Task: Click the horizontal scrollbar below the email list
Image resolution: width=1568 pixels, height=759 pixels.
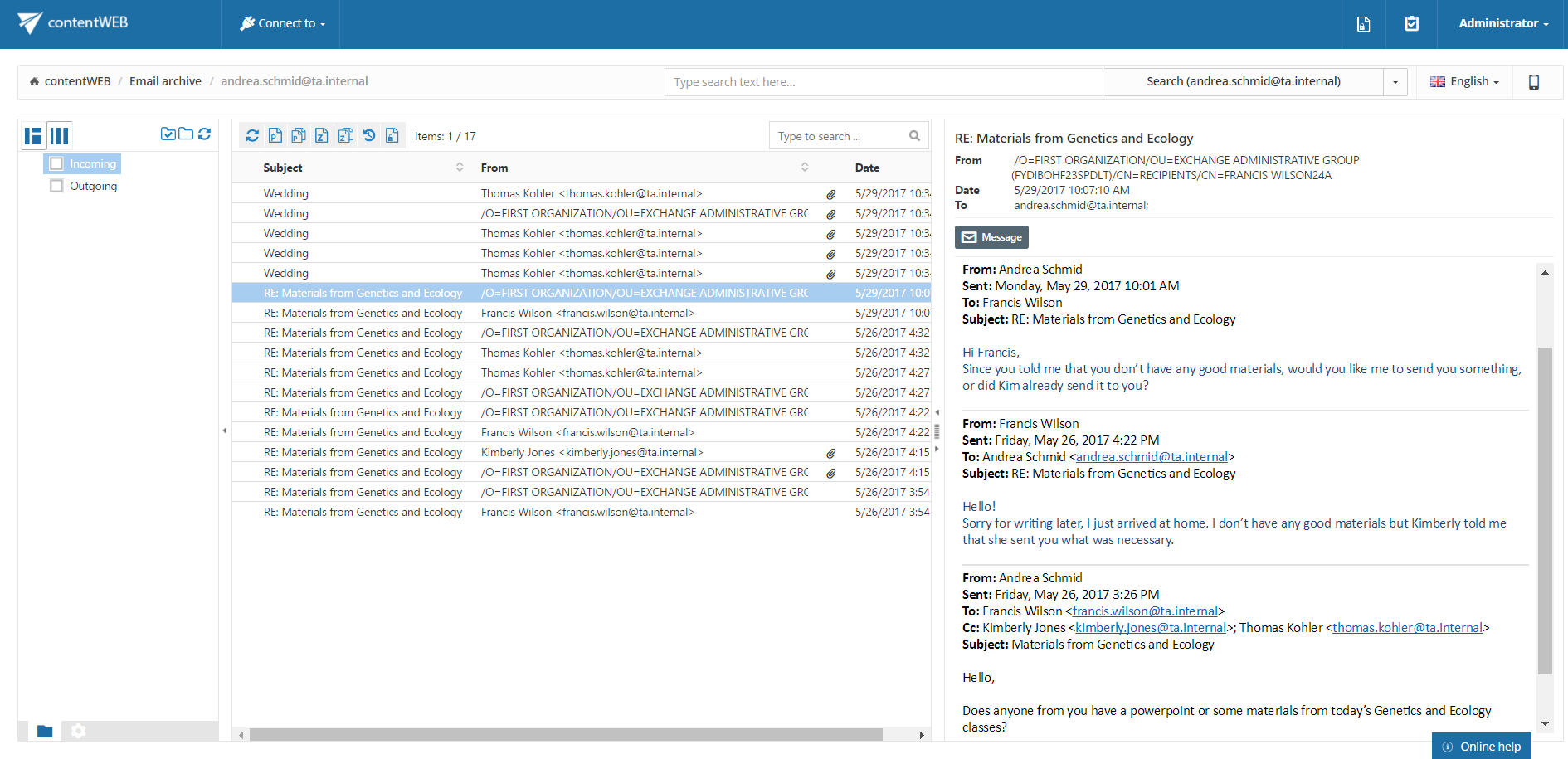Action: coord(564,735)
